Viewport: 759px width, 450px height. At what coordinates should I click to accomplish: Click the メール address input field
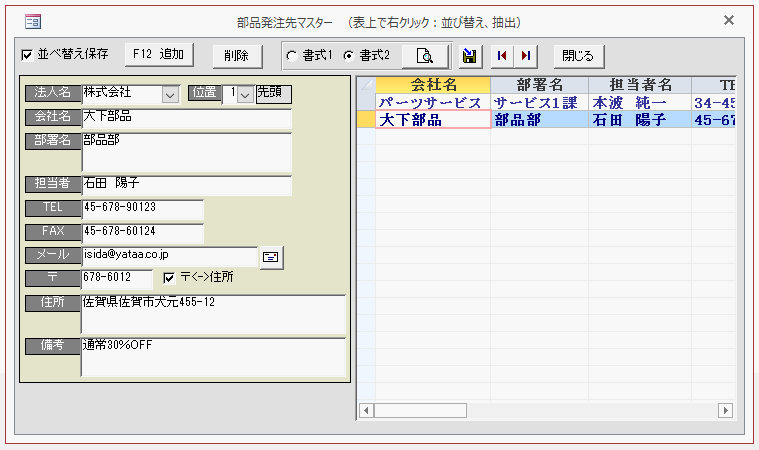(170, 256)
